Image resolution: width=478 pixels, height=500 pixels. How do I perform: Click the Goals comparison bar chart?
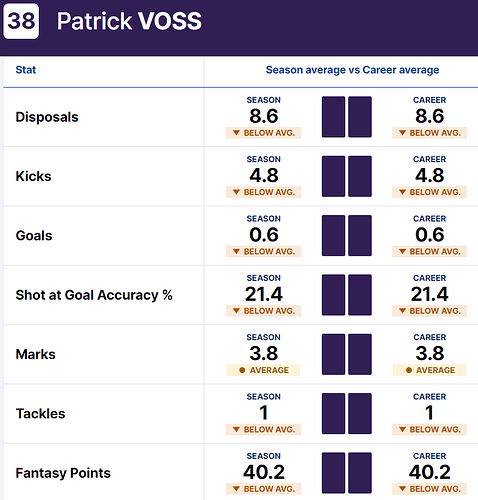[x=347, y=235]
